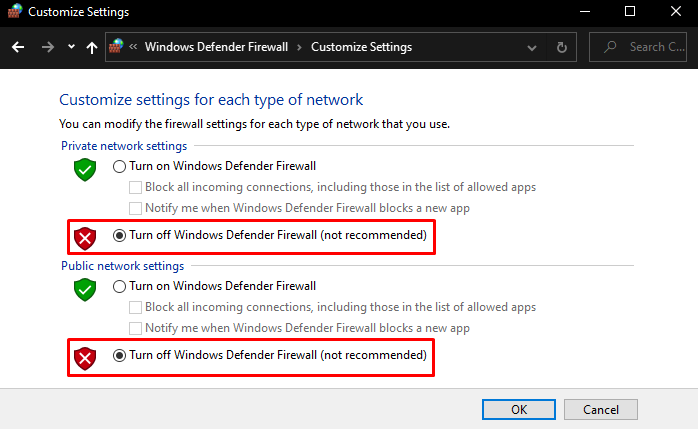Select Turn on Windows Defender Firewall for public network
This screenshot has width=698, height=429.
pos(120,286)
